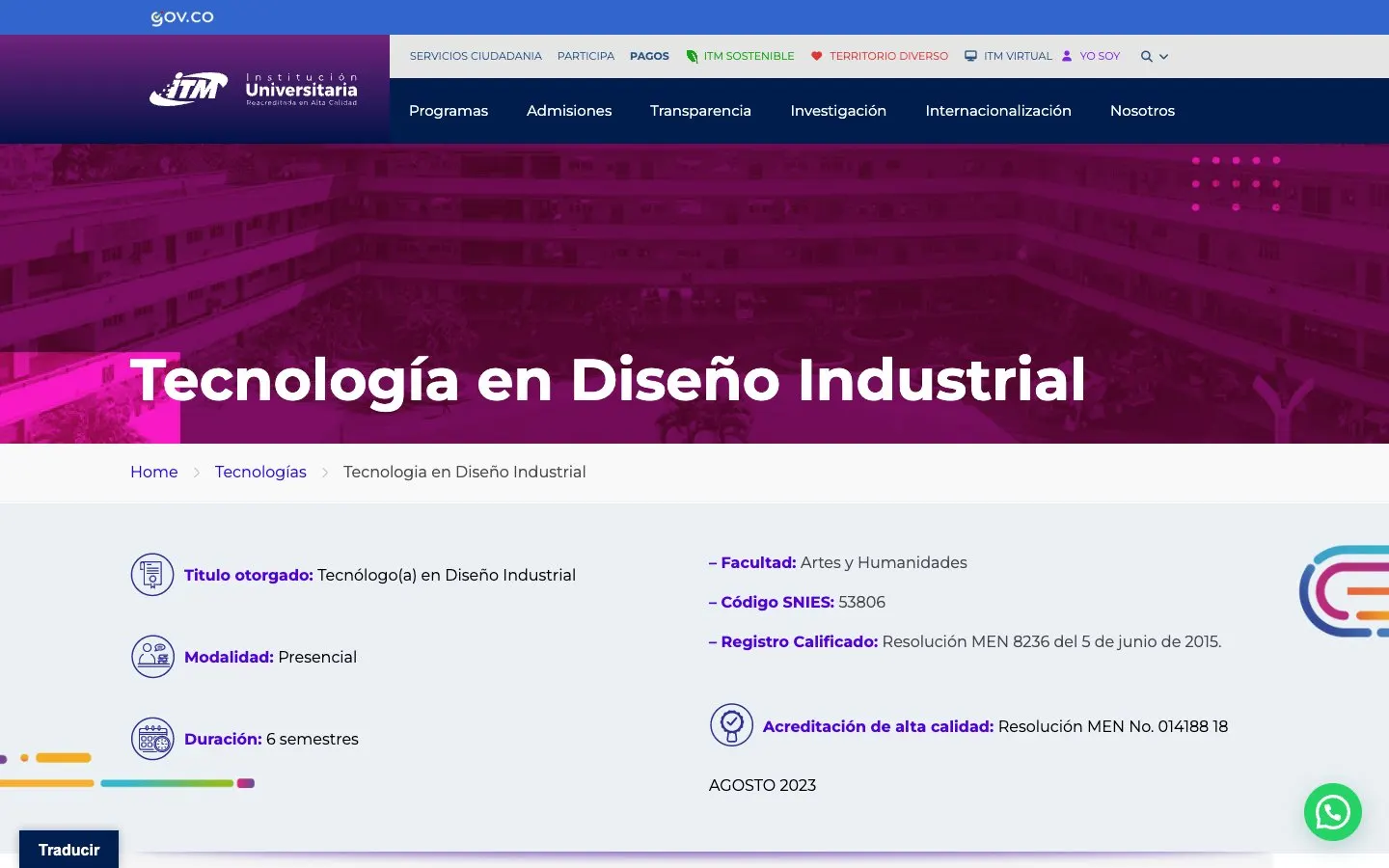This screenshot has height=868, width=1389.
Task: Go to Tecnologías breadcrumb
Action: [260, 472]
